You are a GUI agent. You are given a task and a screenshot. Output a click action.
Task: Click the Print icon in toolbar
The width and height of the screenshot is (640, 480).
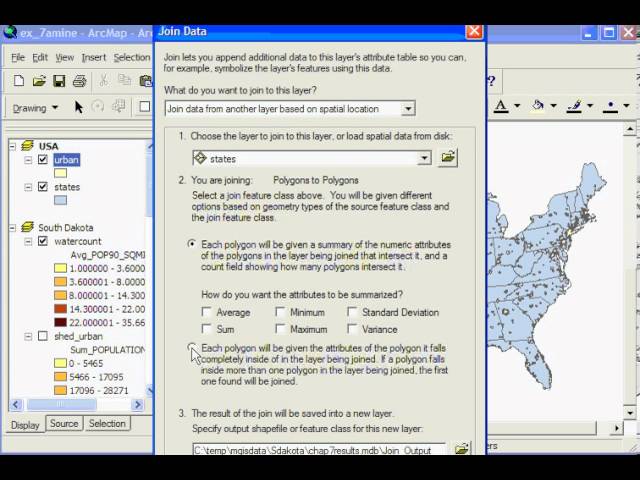(80, 81)
